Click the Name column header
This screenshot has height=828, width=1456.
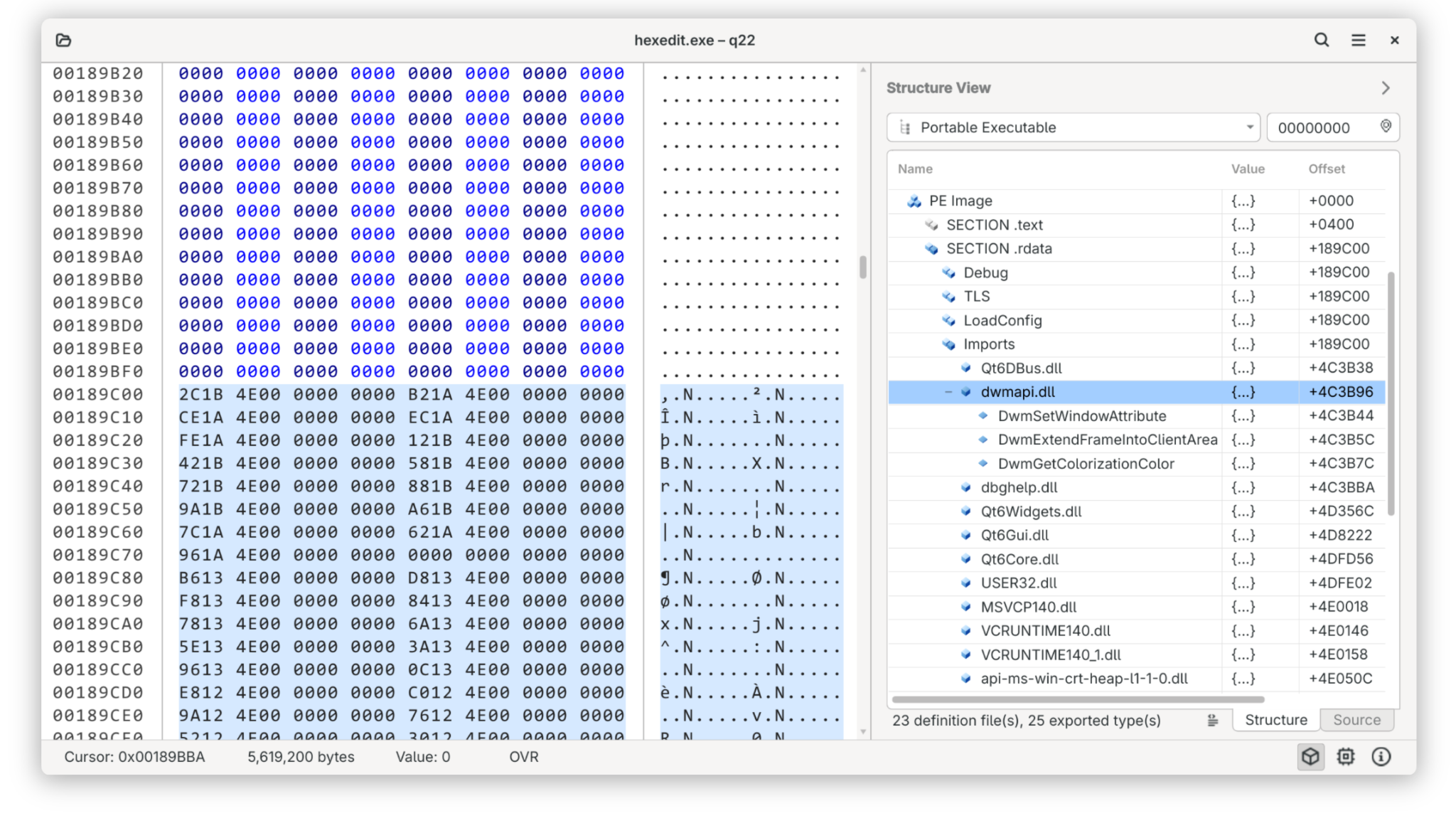tap(914, 169)
